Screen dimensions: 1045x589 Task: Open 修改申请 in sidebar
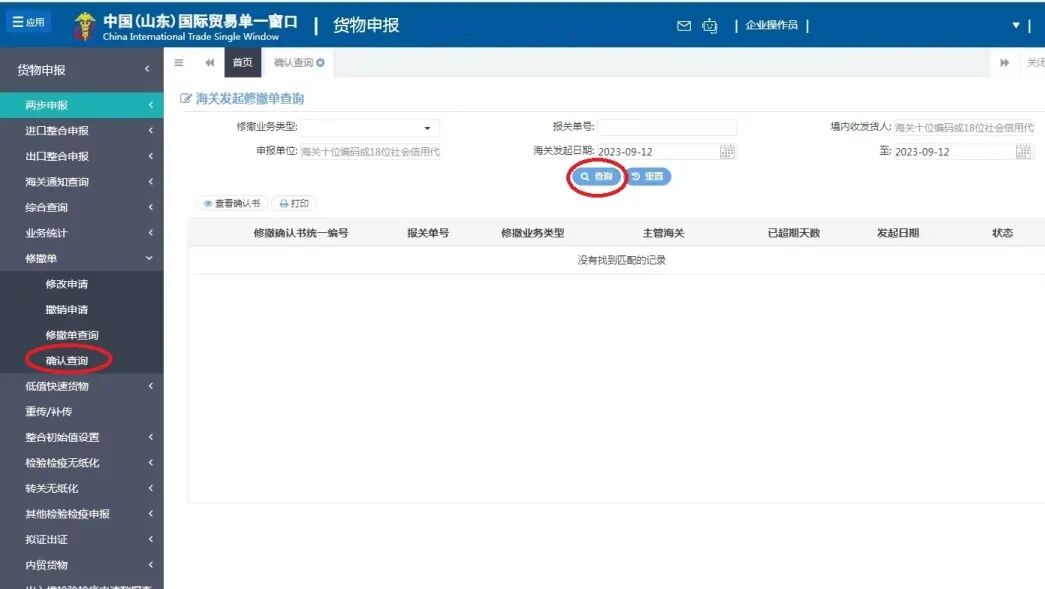click(x=67, y=284)
